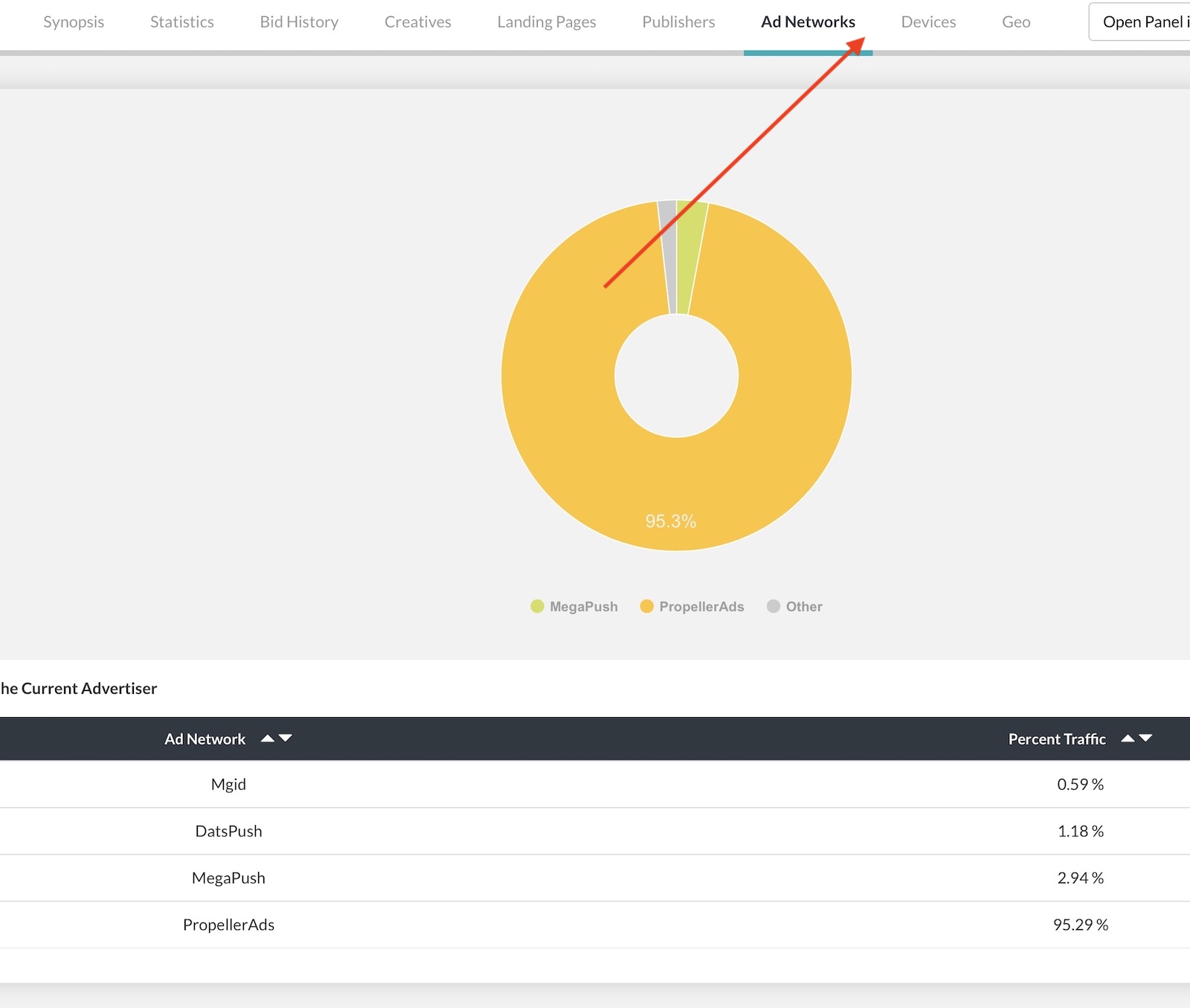The height and width of the screenshot is (1008, 1190).
Task: Toggle PropellerAds series in legend
Action: [692, 606]
